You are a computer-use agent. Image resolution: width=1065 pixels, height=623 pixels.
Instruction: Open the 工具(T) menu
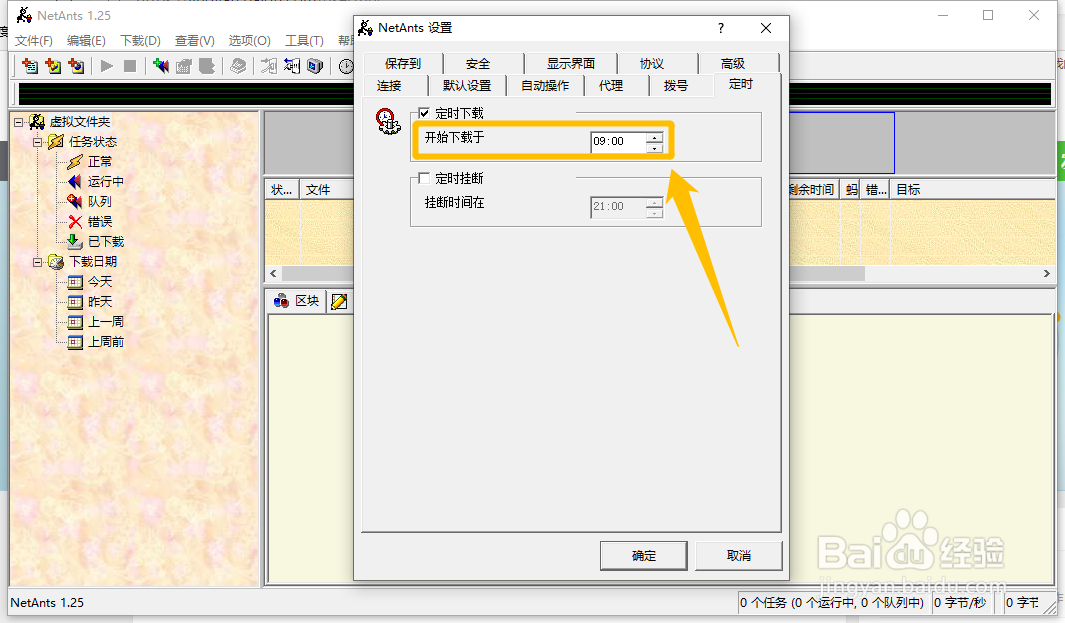coord(304,41)
